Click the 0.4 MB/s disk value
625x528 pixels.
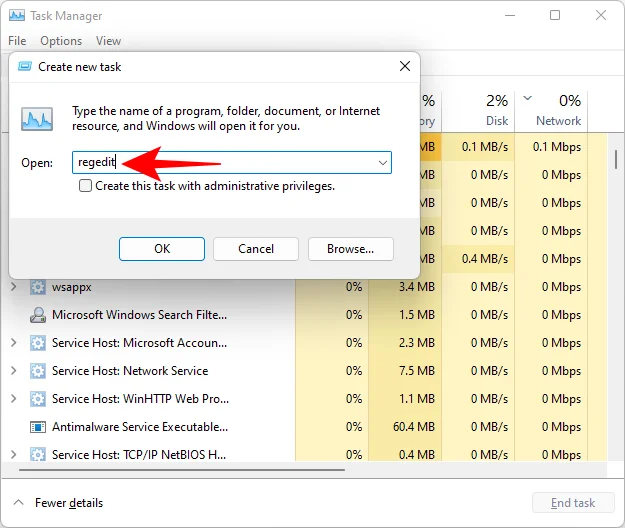click(x=485, y=259)
